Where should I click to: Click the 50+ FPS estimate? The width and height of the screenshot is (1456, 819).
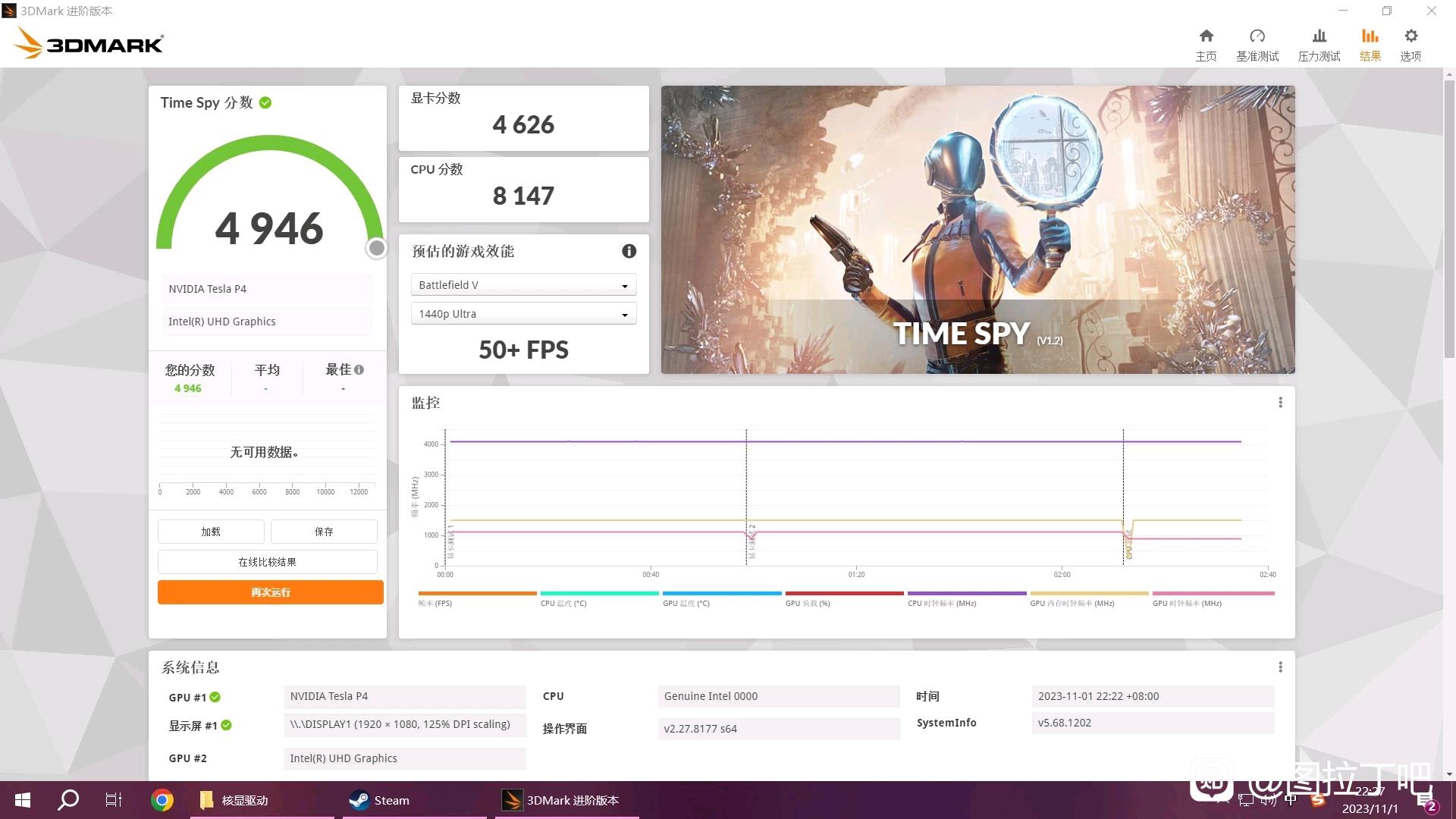coord(523,350)
